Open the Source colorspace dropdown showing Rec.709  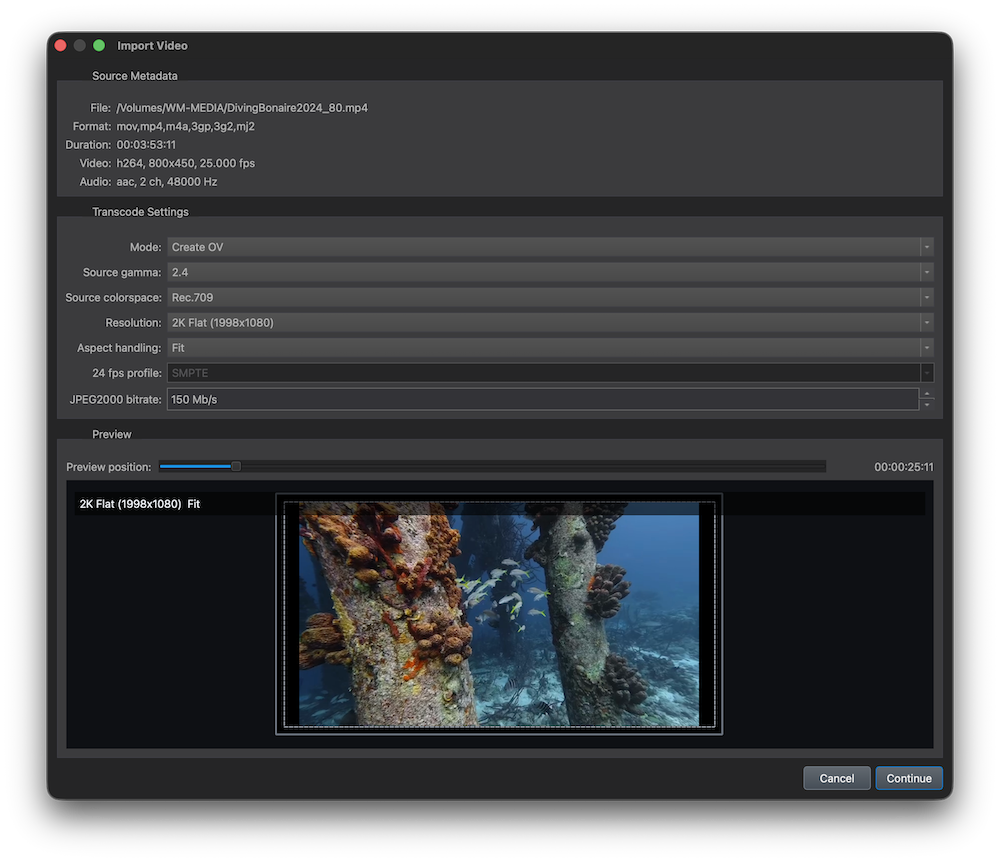[x=550, y=297]
